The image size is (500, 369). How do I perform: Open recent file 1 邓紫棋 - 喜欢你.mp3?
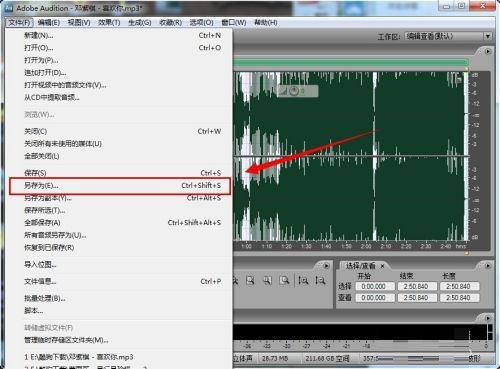(x=120, y=357)
